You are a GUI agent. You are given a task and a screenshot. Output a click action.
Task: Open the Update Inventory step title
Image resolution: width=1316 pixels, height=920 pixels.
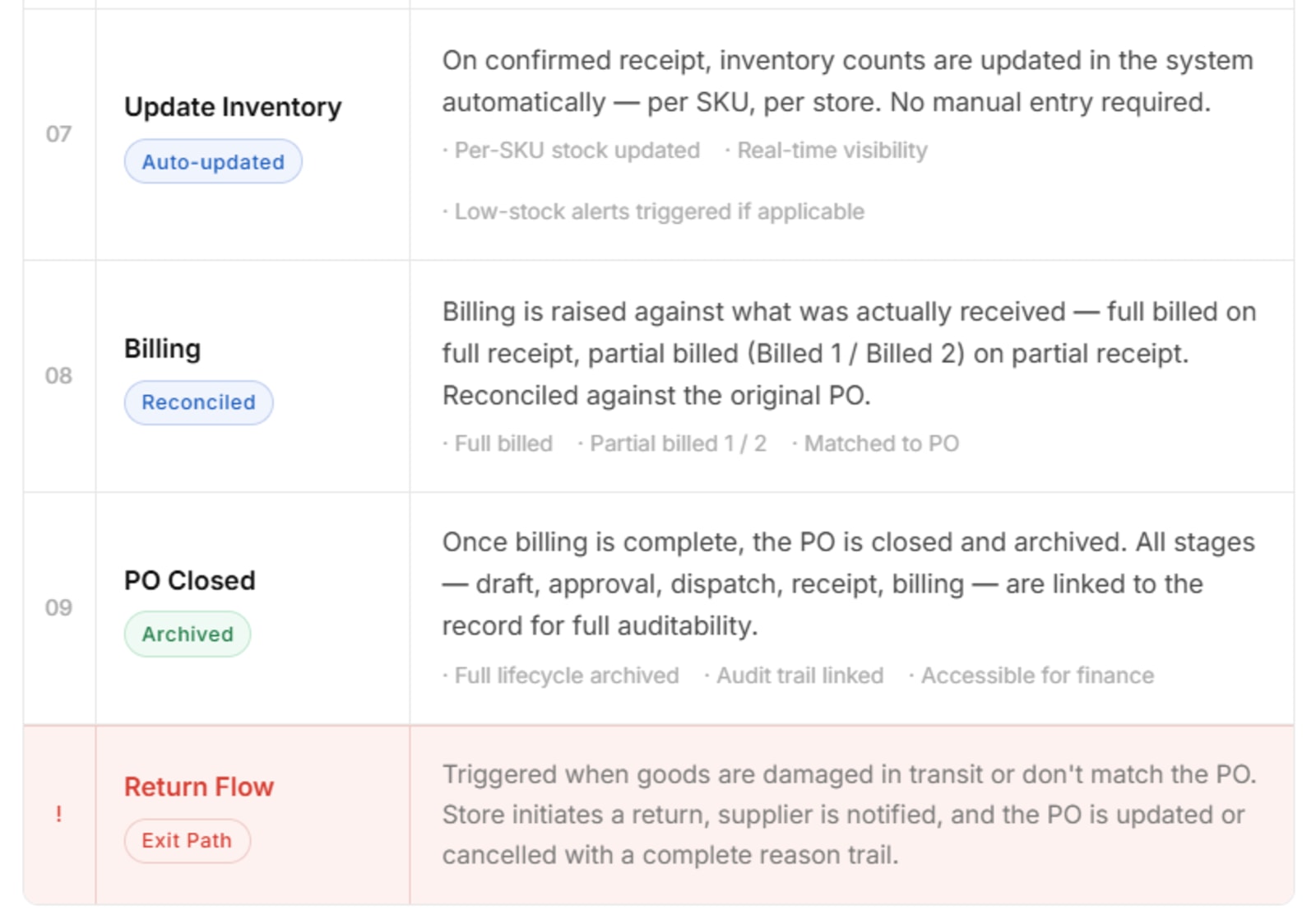point(233,107)
